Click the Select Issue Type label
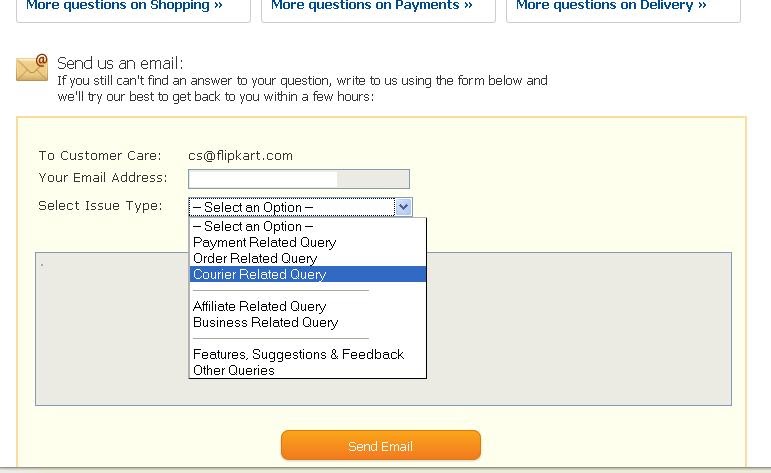771x473 pixels. [x=100, y=205]
